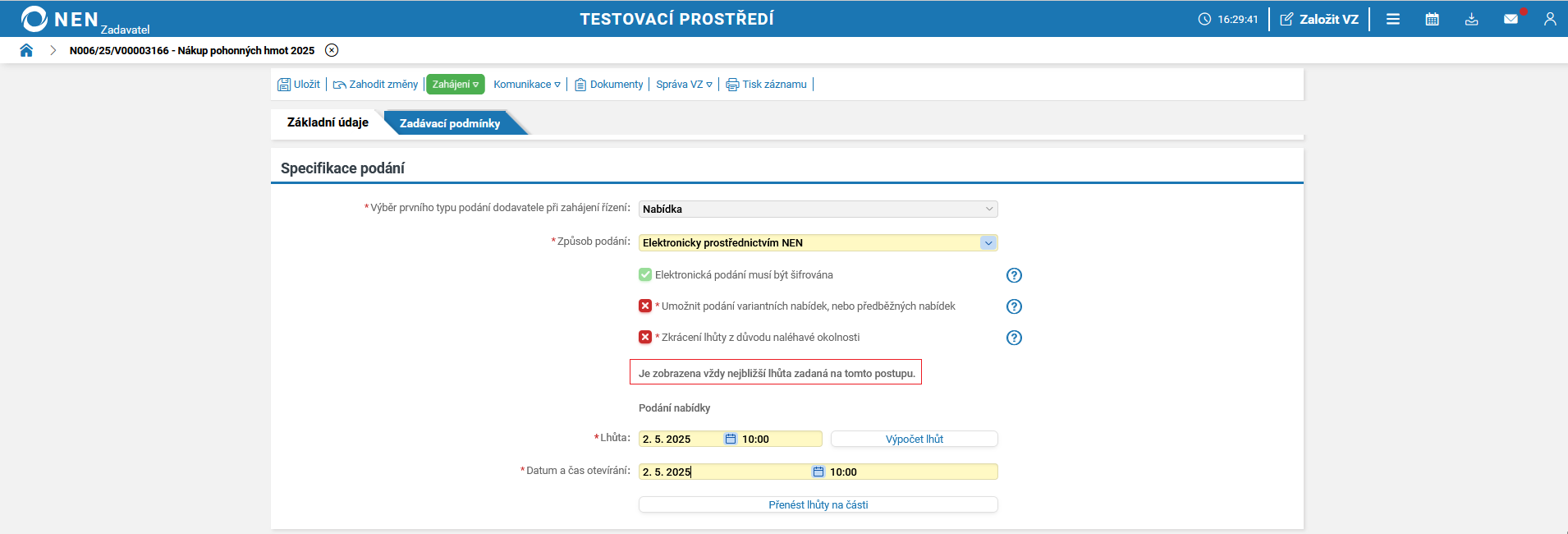Click Výpočet lhůt button

(914, 440)
